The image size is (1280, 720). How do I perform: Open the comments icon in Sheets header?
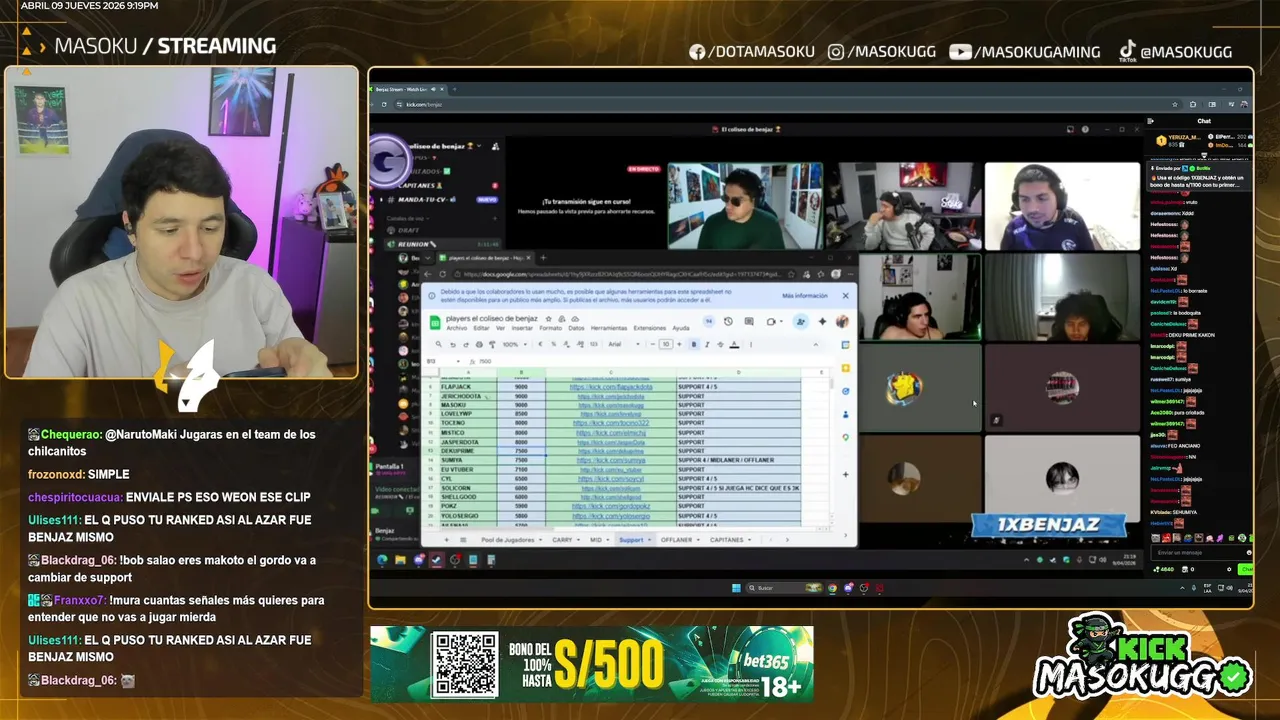[x=749, y=321]
